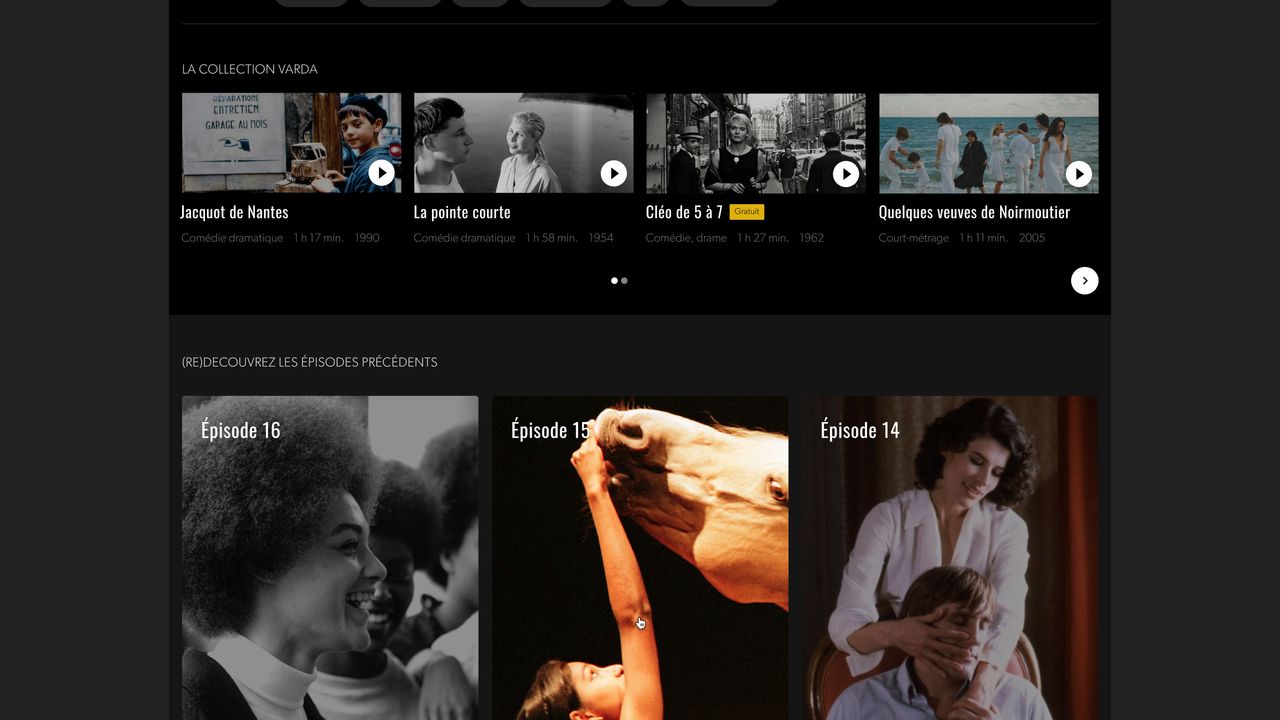
Task: Open Jacquot de Nantes title link
Action: point(234,212)
